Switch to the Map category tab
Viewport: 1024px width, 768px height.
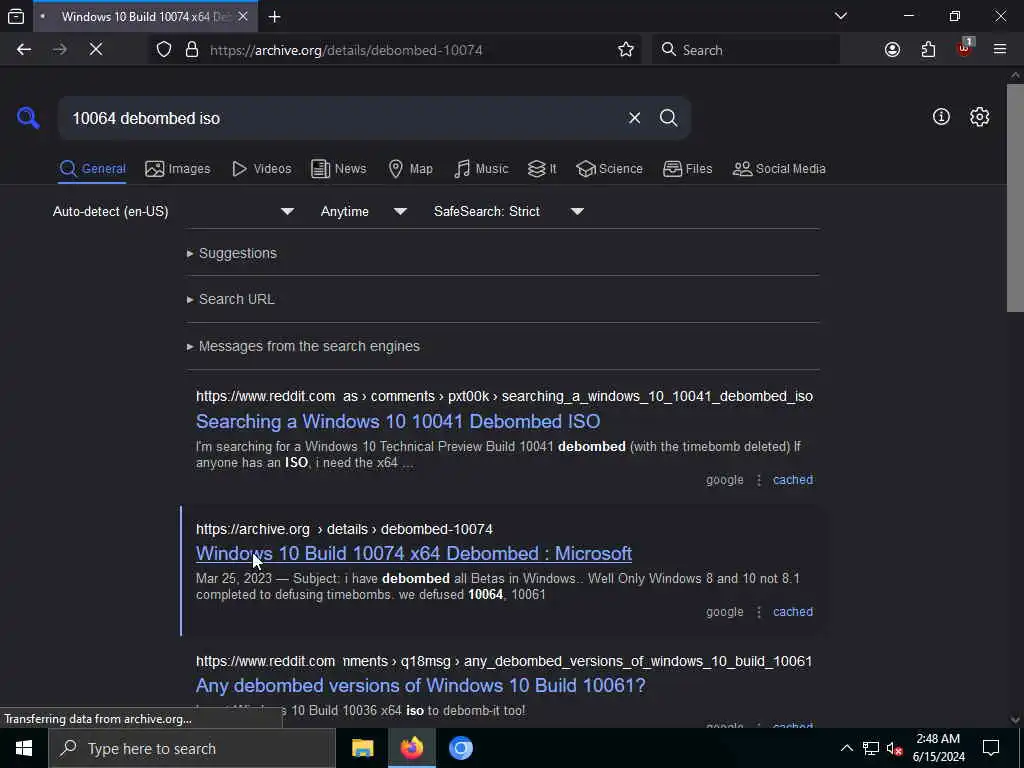(410, 169)
